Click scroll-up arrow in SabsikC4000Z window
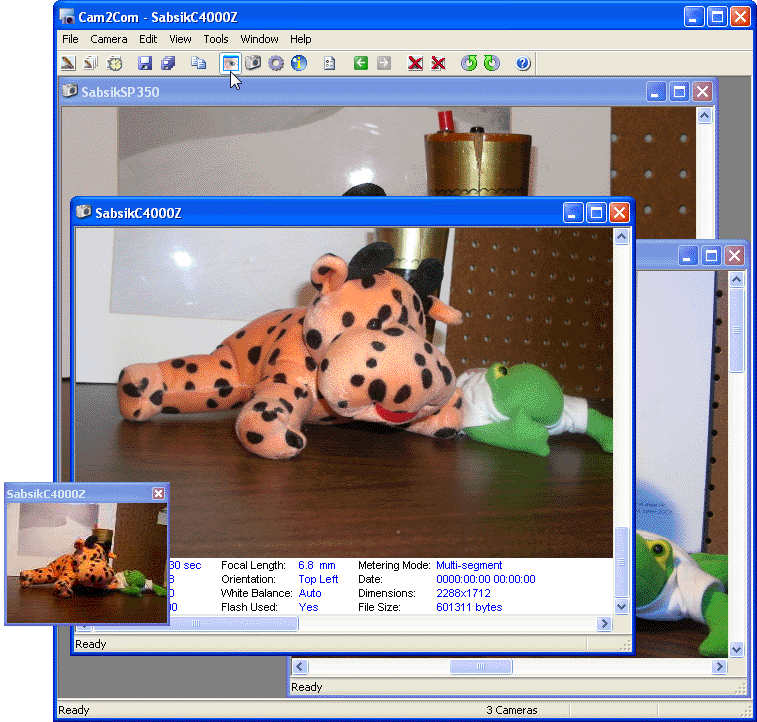 click(x=621, y=237)
